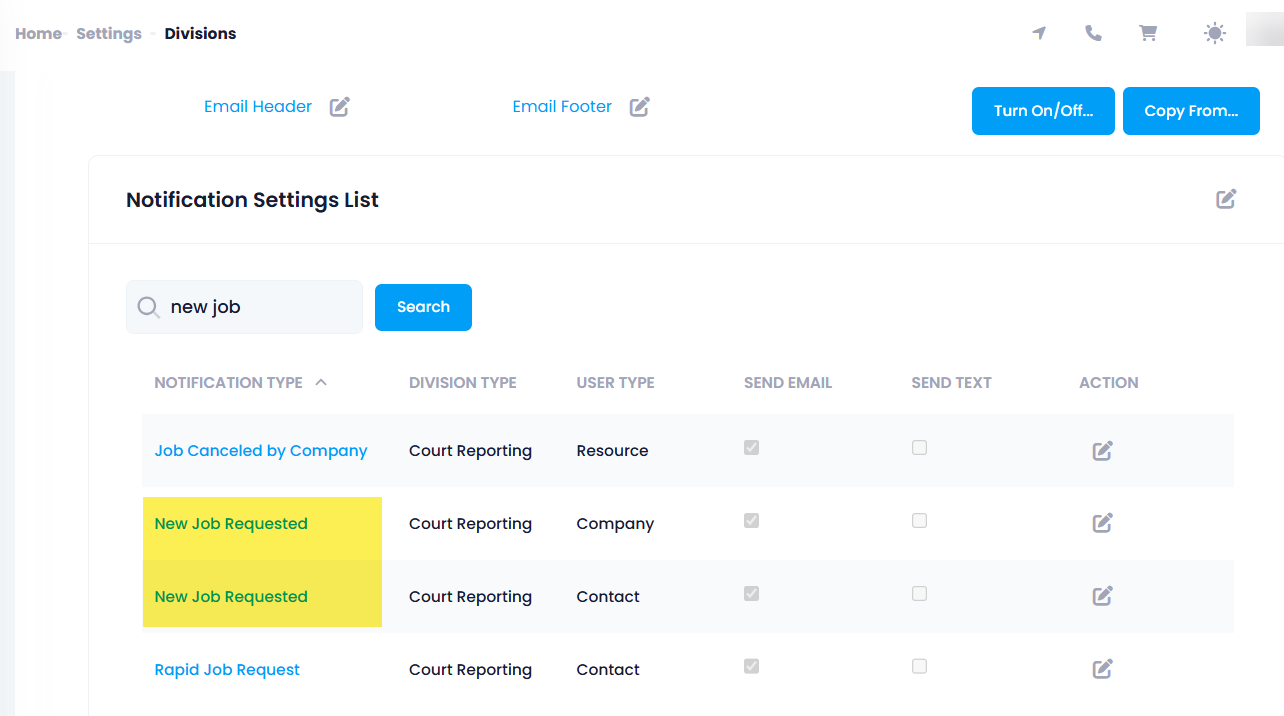This screenshot has width=1284, height=716.
Task: Click the Action column header
Action: 1109,382
